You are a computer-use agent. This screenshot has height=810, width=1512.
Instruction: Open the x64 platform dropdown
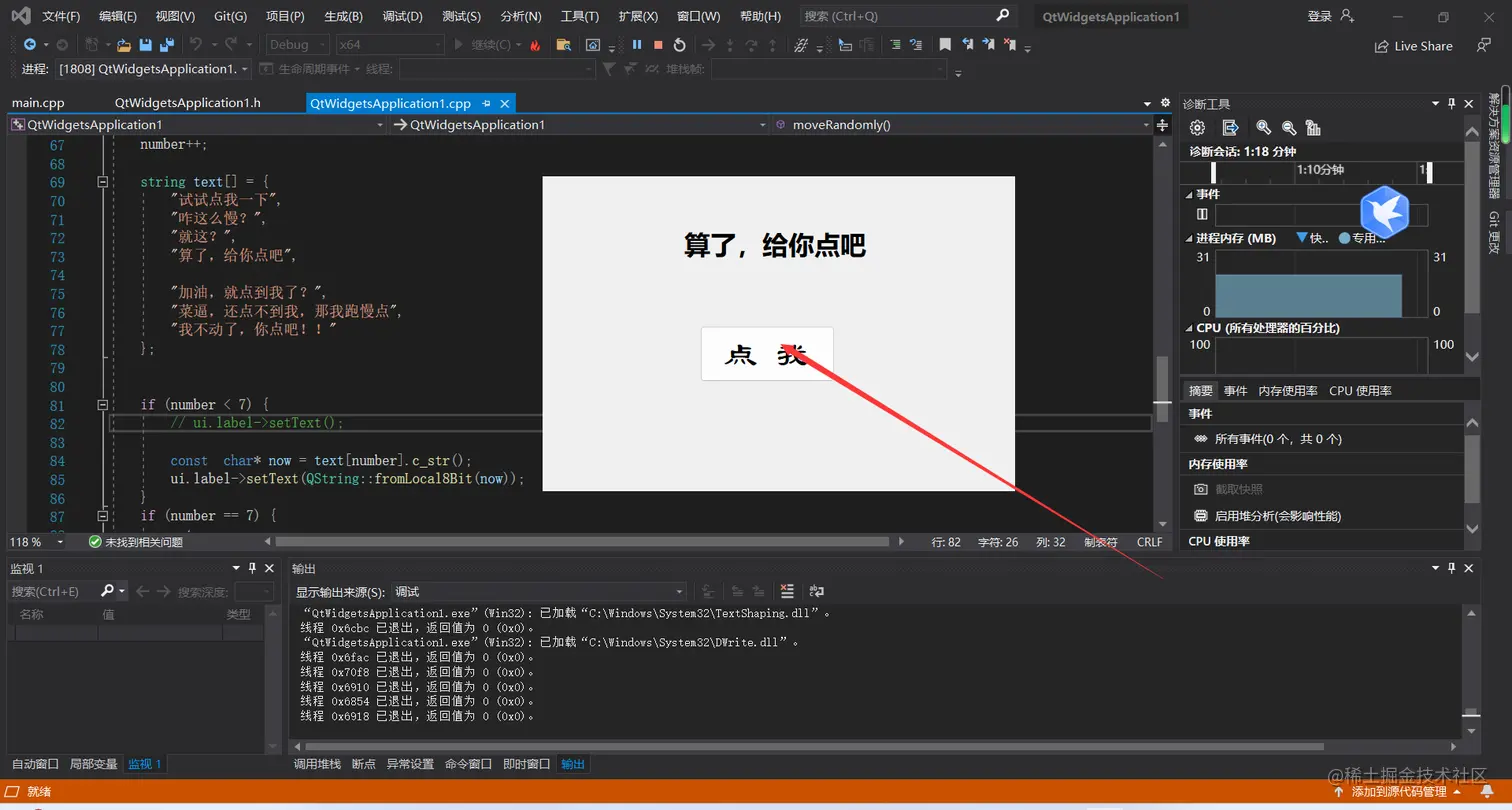[389, 45]
